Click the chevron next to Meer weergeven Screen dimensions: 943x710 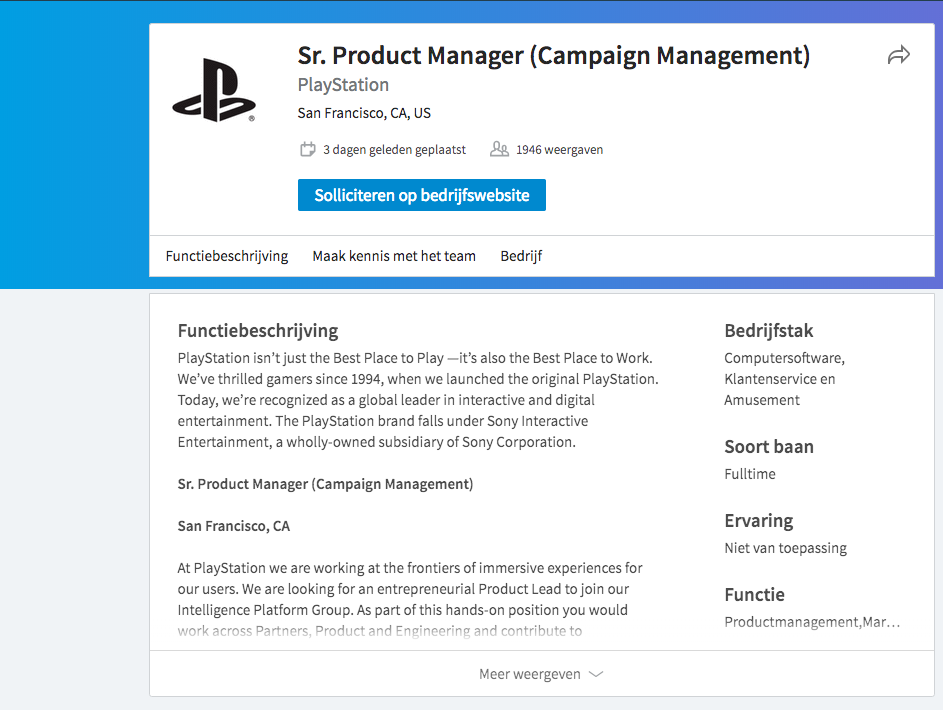596,674
